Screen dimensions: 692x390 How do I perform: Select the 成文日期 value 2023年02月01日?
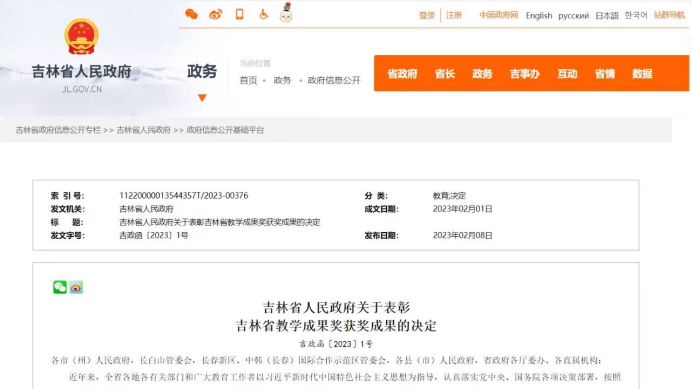click(x=463, y=209)
